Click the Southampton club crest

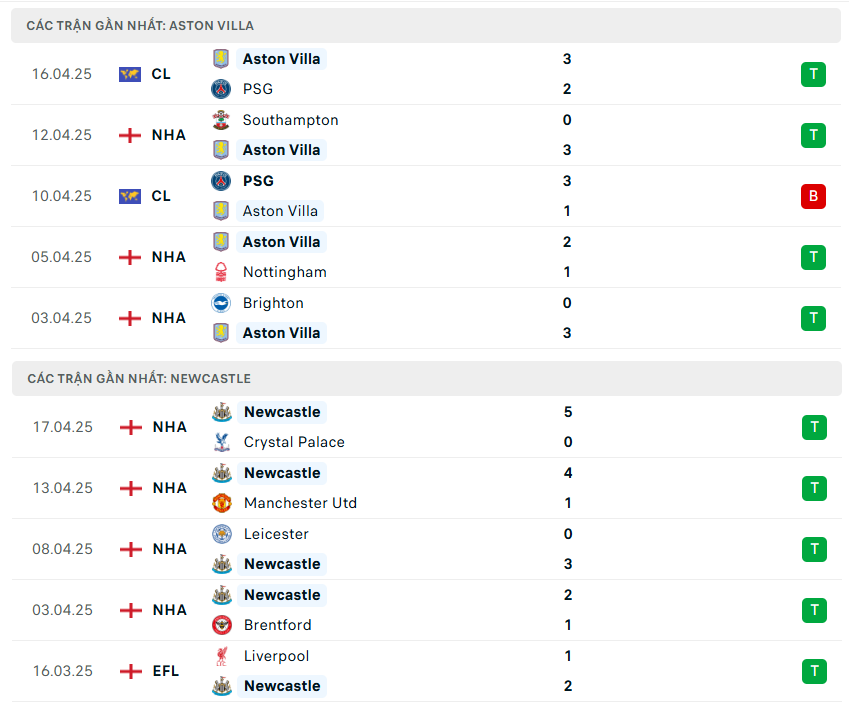pyautogui.click(x=221, y=120)
